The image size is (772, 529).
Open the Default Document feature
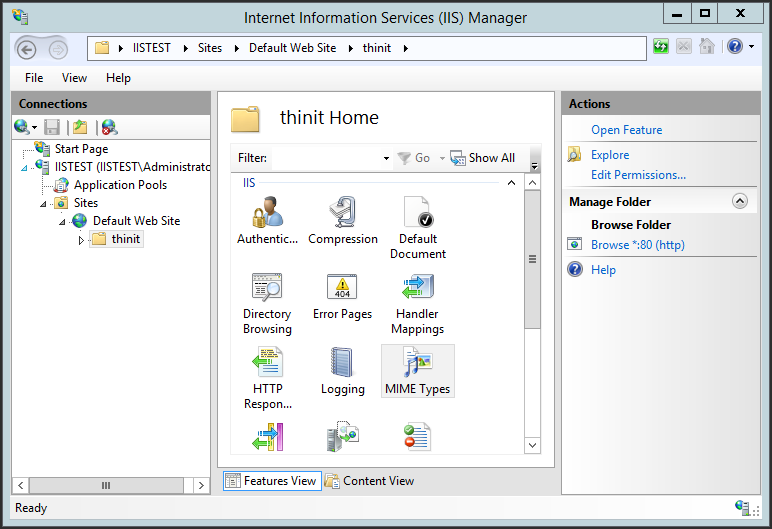[x=418, y=228]
